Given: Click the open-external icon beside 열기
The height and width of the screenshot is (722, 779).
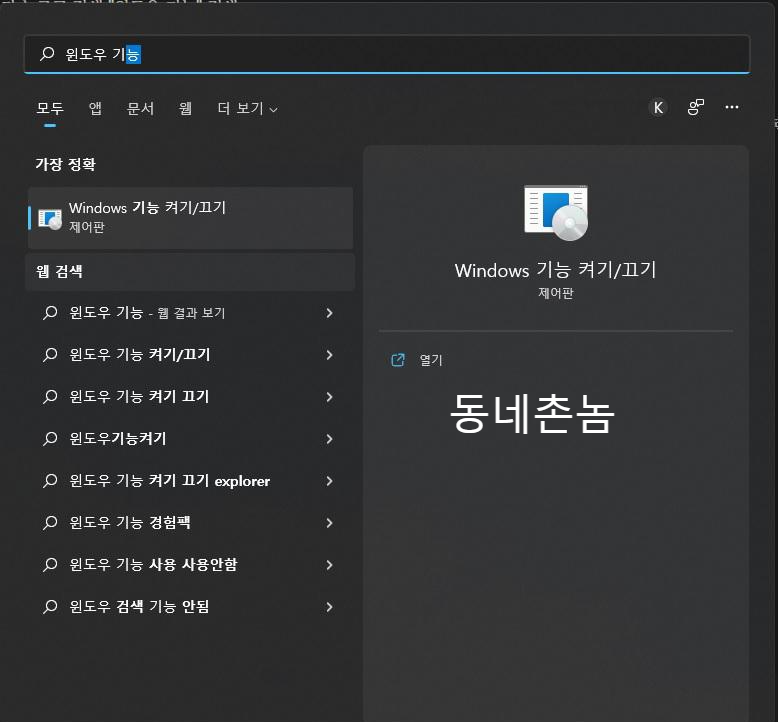Looking at the screenshot, I should tap(398, 360).
